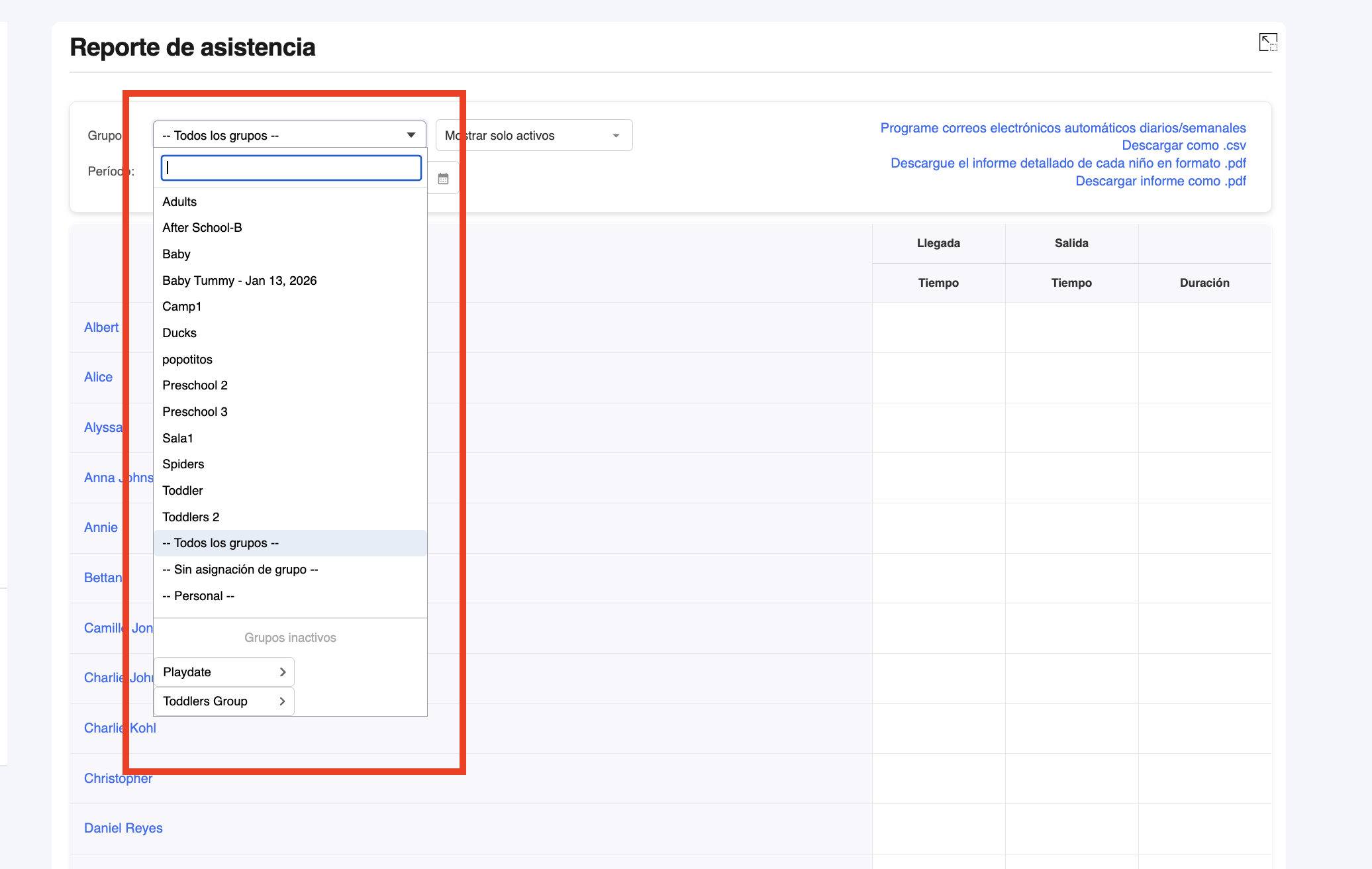Select Sin asignación de grupo option
Viewport: 1372px width, 869px height.
click(x=240, y=570)
